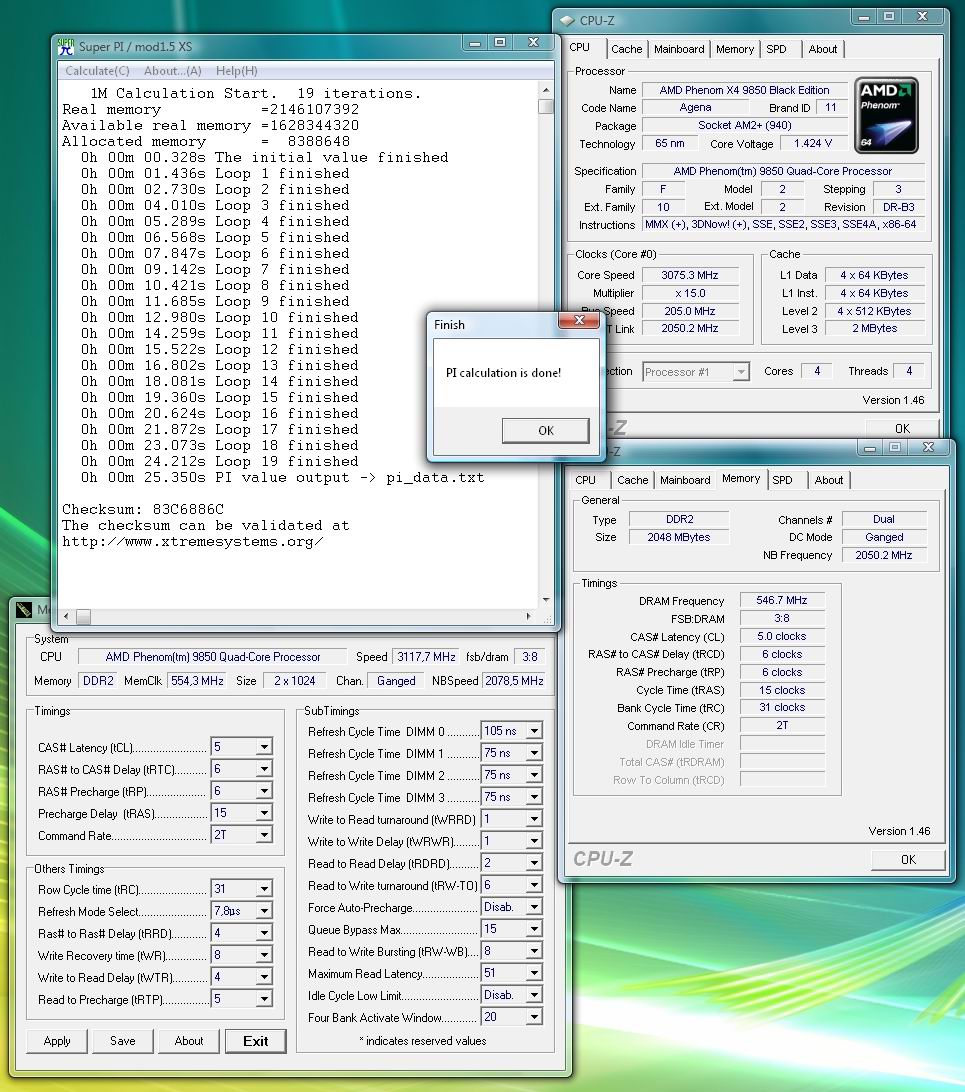
Task: Click Exit button in MemSet
Action: click(x=256, y=1040)
